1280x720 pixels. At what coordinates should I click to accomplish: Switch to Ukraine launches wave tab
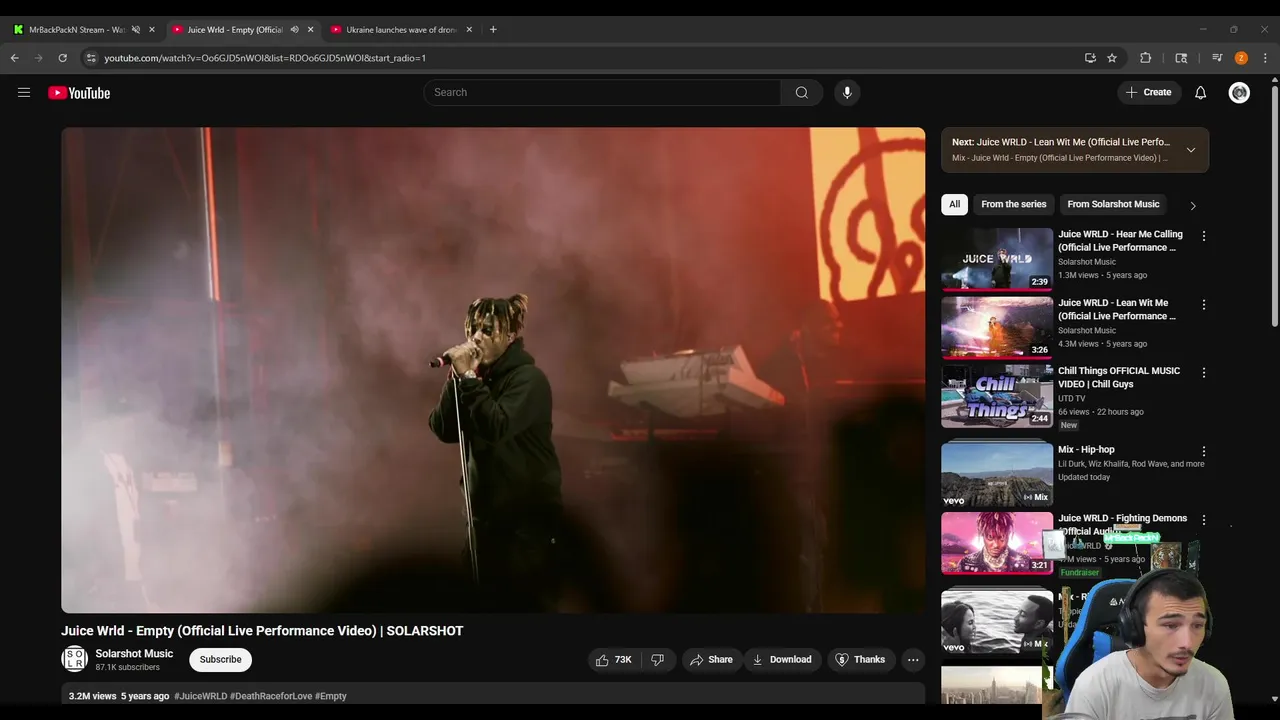point(400,30)
